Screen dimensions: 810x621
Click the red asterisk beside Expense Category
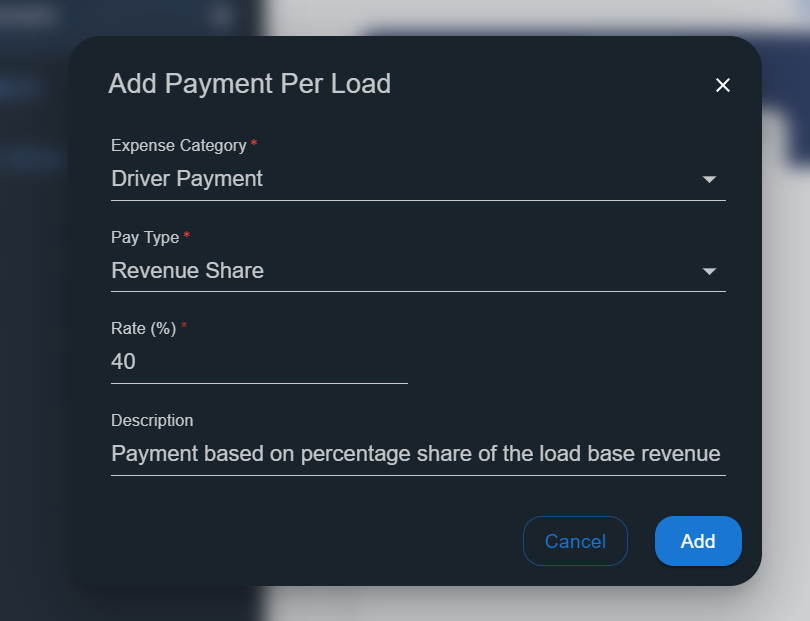[254, 143]
